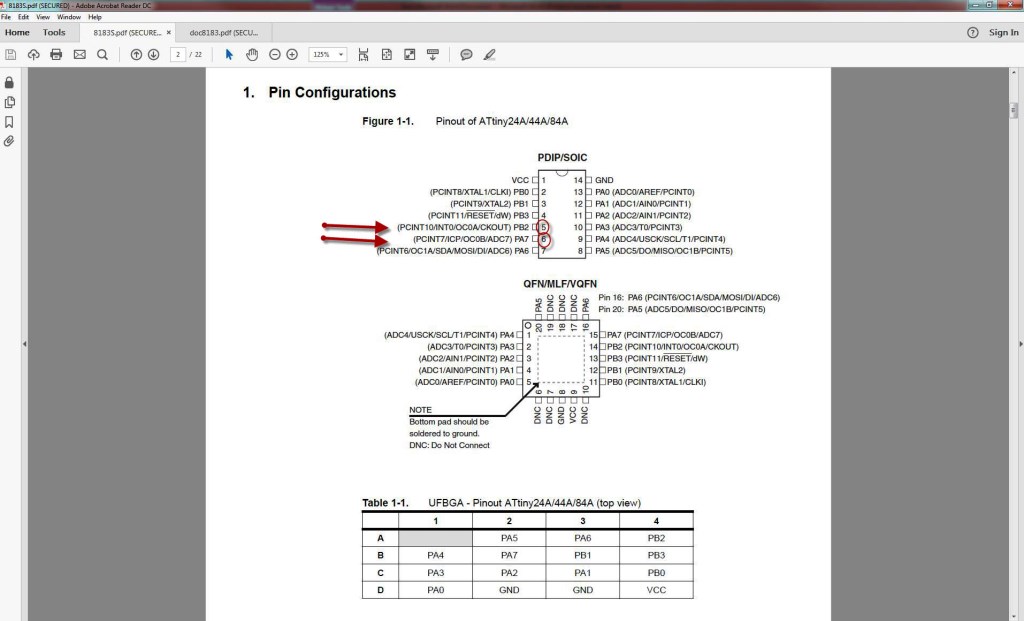Select the 8183S.pdf document tab

point(126,33)
